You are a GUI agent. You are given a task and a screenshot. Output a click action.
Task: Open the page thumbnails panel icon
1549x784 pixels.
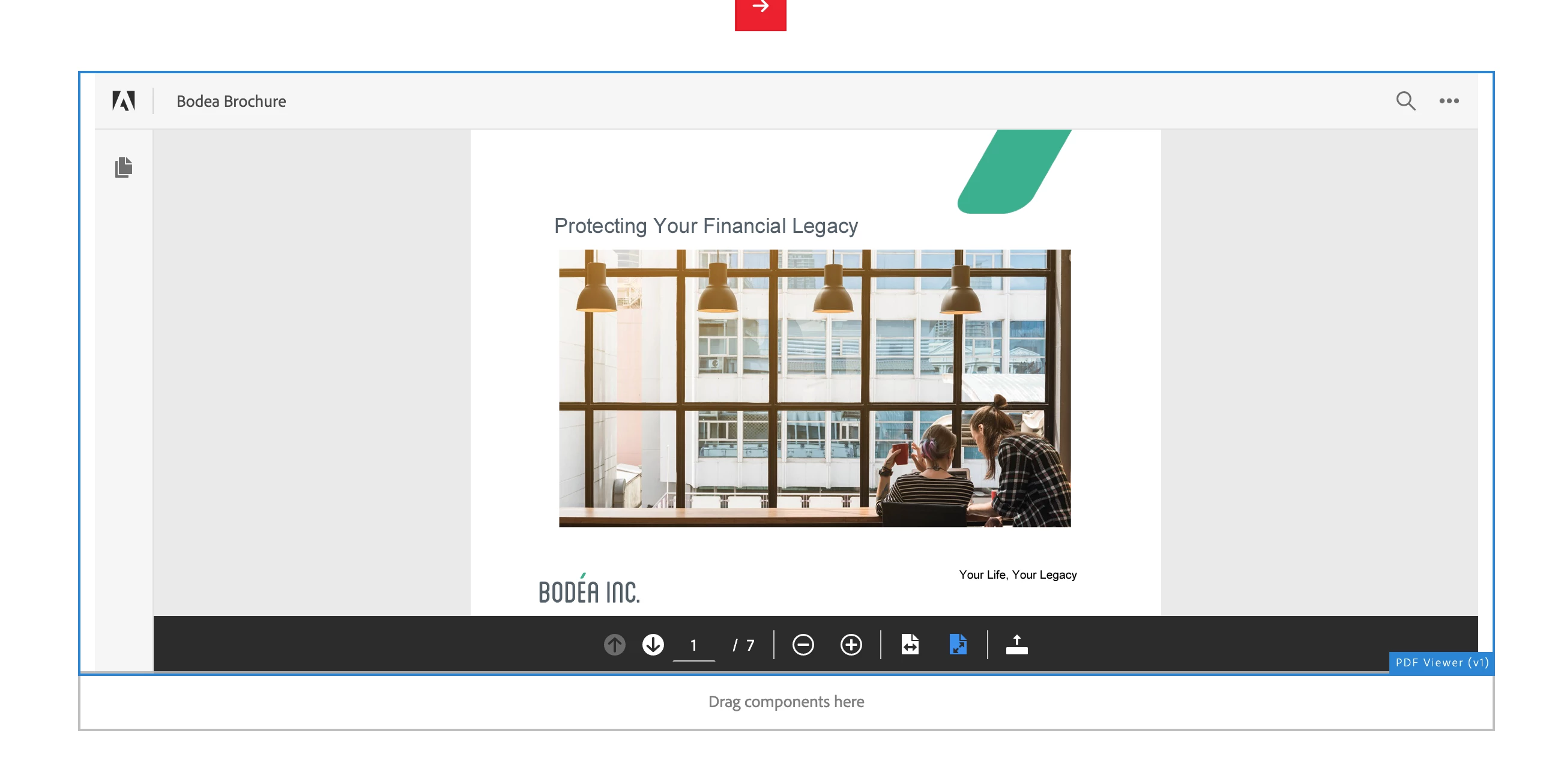coord(124,167)
